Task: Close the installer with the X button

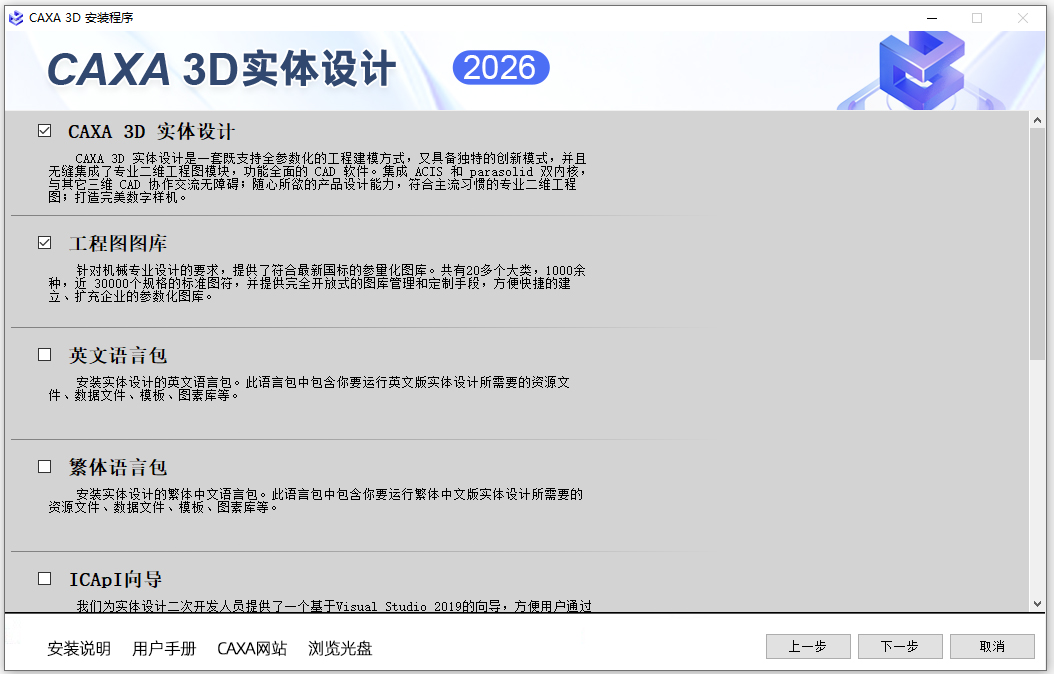Action: click(x=1023, y=18)
